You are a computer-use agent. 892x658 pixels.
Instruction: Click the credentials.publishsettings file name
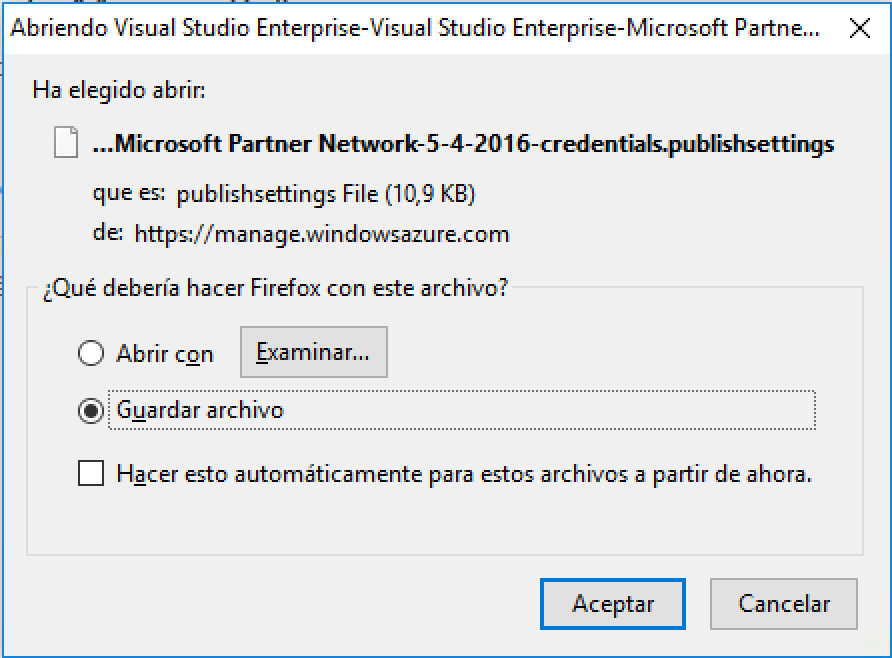(x=463, y=143)
